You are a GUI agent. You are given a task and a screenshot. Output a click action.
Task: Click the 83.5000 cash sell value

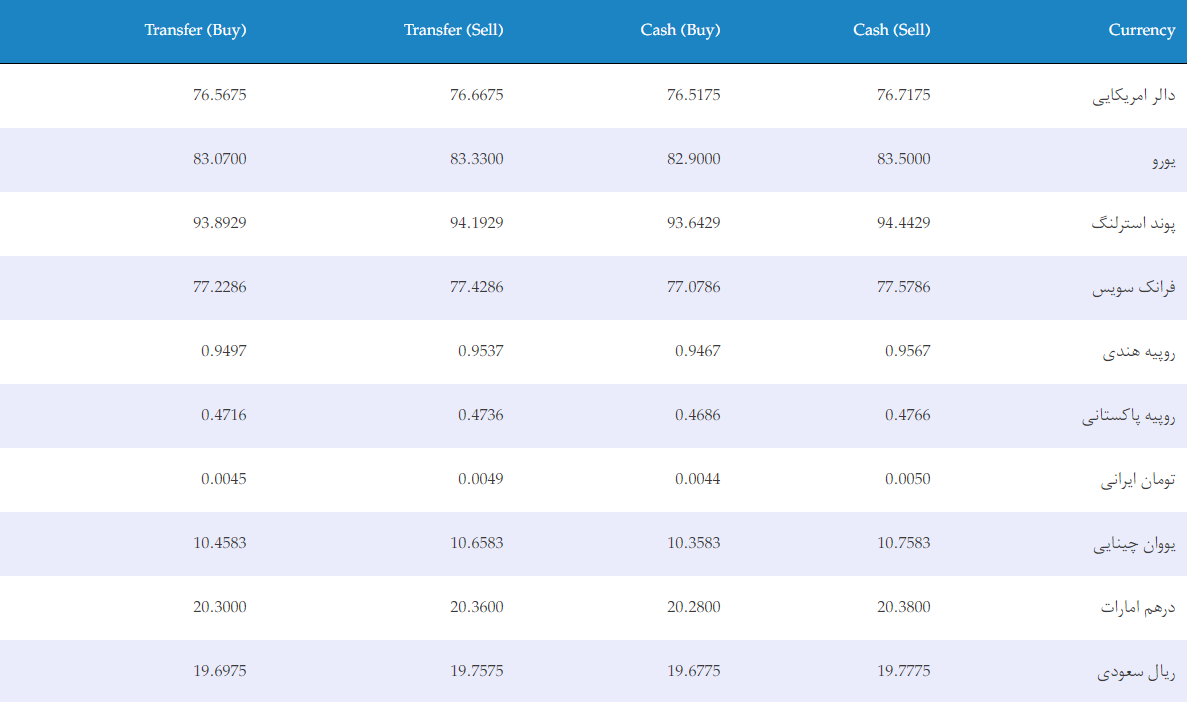(903, 159)
